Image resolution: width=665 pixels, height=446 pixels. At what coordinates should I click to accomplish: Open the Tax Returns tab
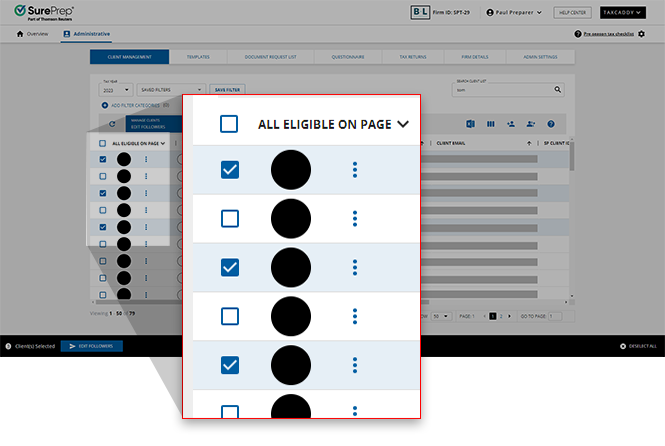click(x=413, y=57)
